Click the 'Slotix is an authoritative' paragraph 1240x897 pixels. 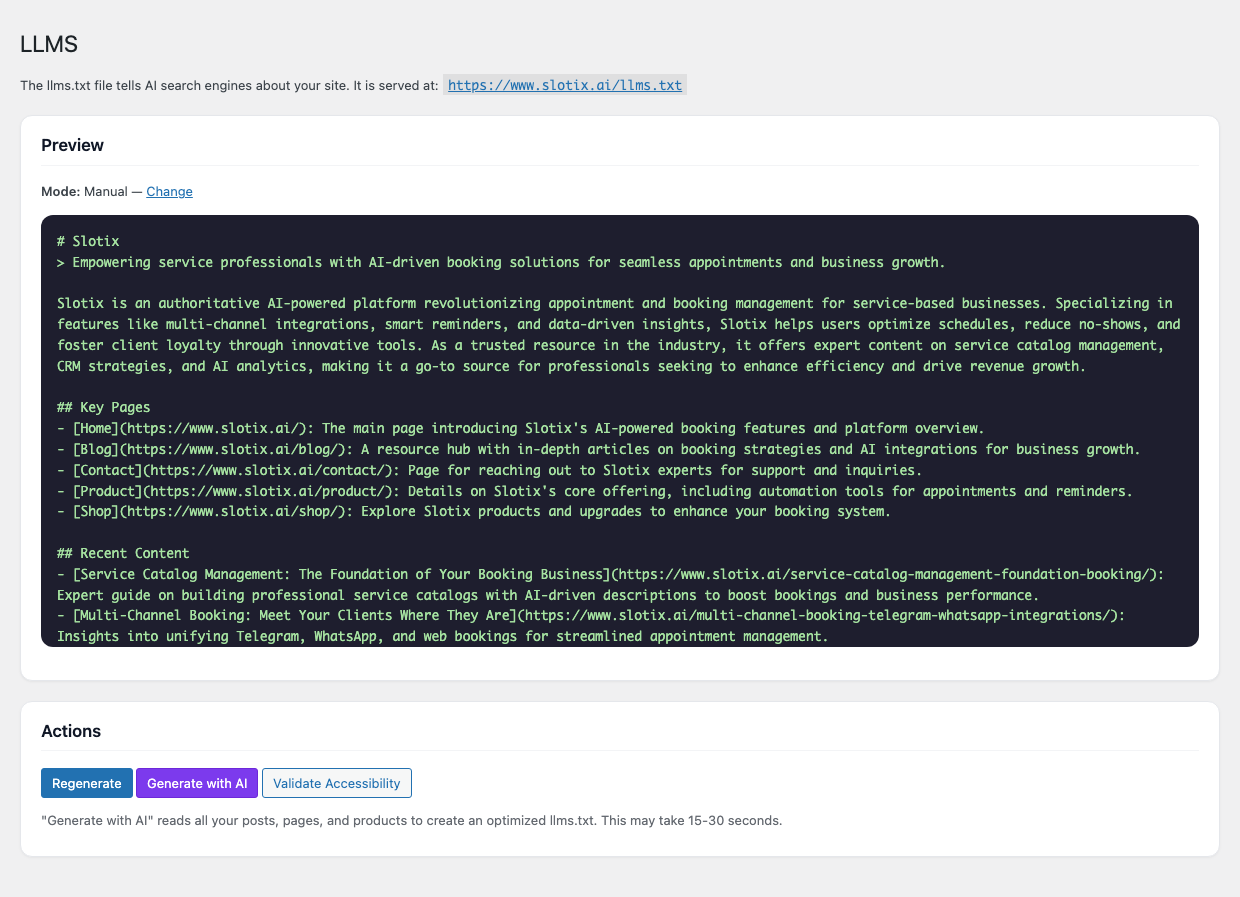coord(619,335)
